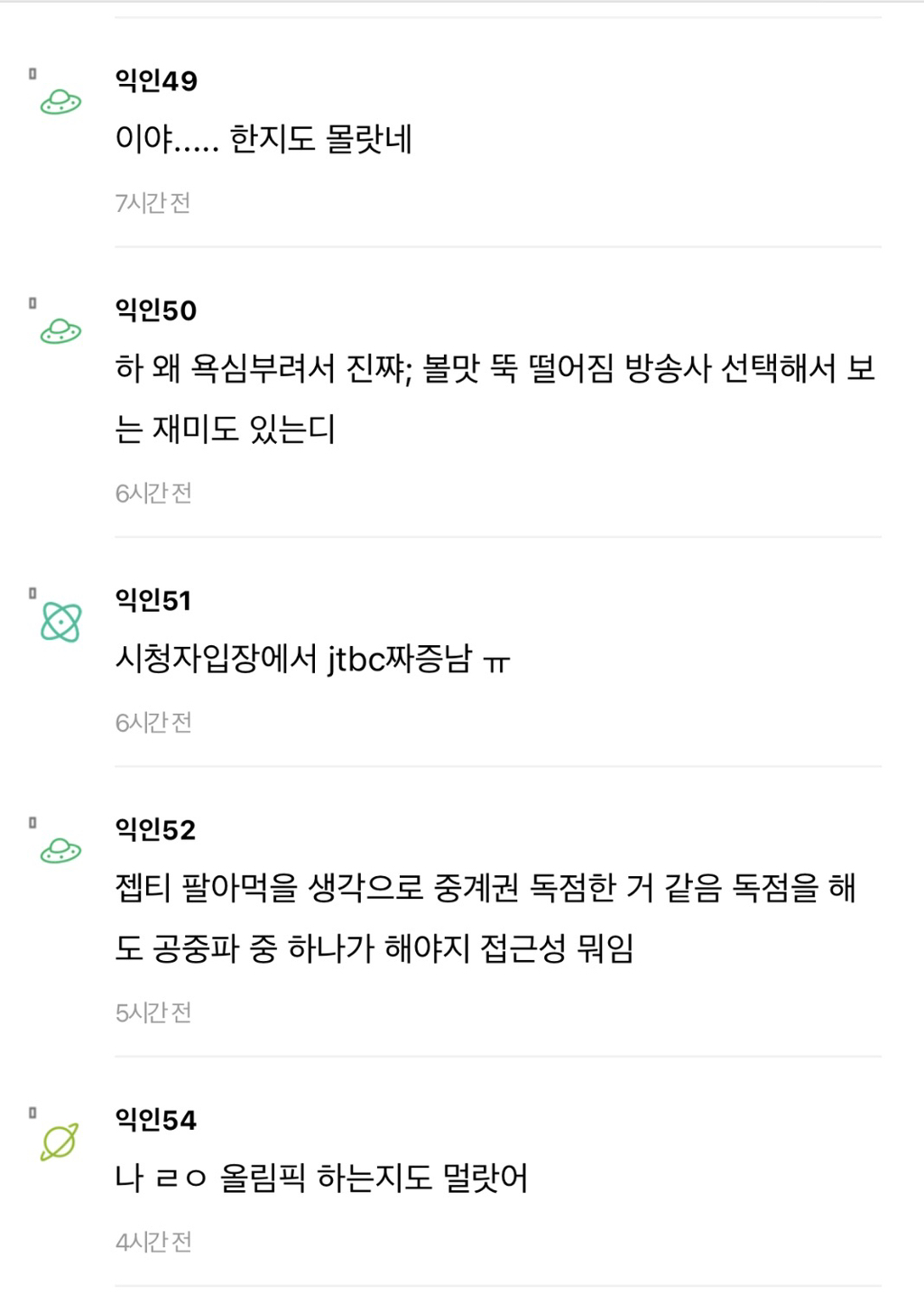Select the username 익인52
The image size is (924, 1294).
tap(156, 829)
